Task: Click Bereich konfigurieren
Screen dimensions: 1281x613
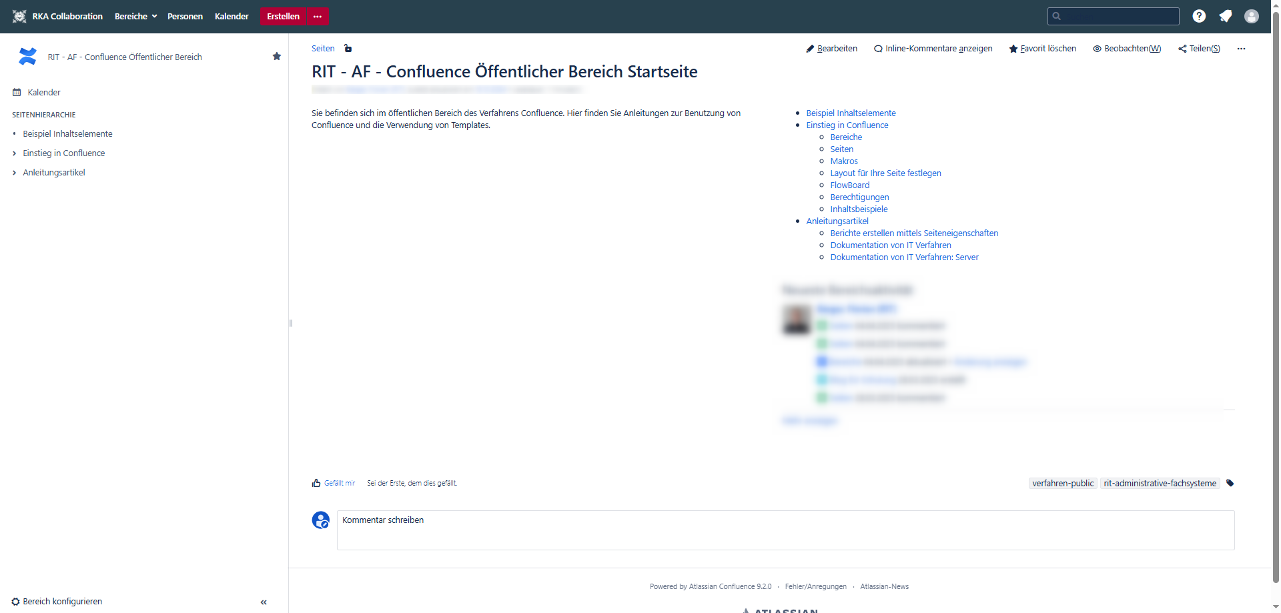Action: click(x=57, y=602)
